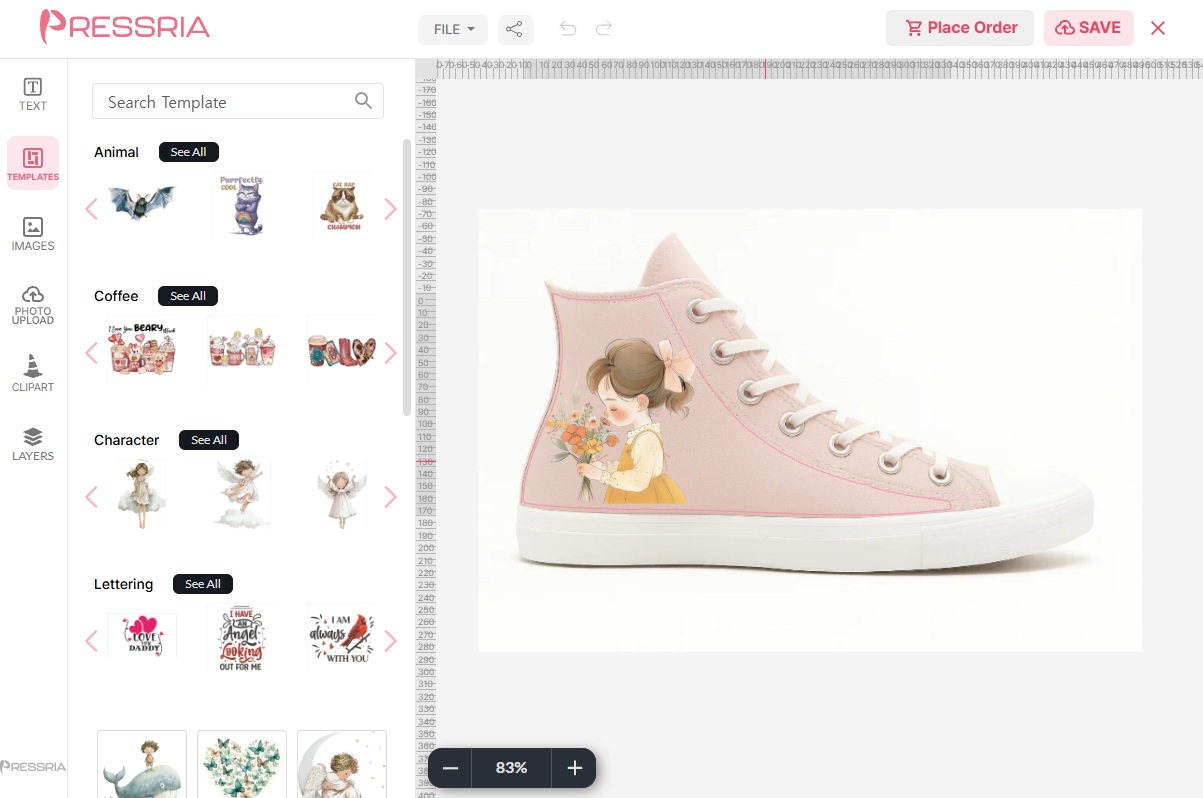This screenshot has height=798, width=1203.
Task: Select the butterfly heart template
Action: click(242, 764)
